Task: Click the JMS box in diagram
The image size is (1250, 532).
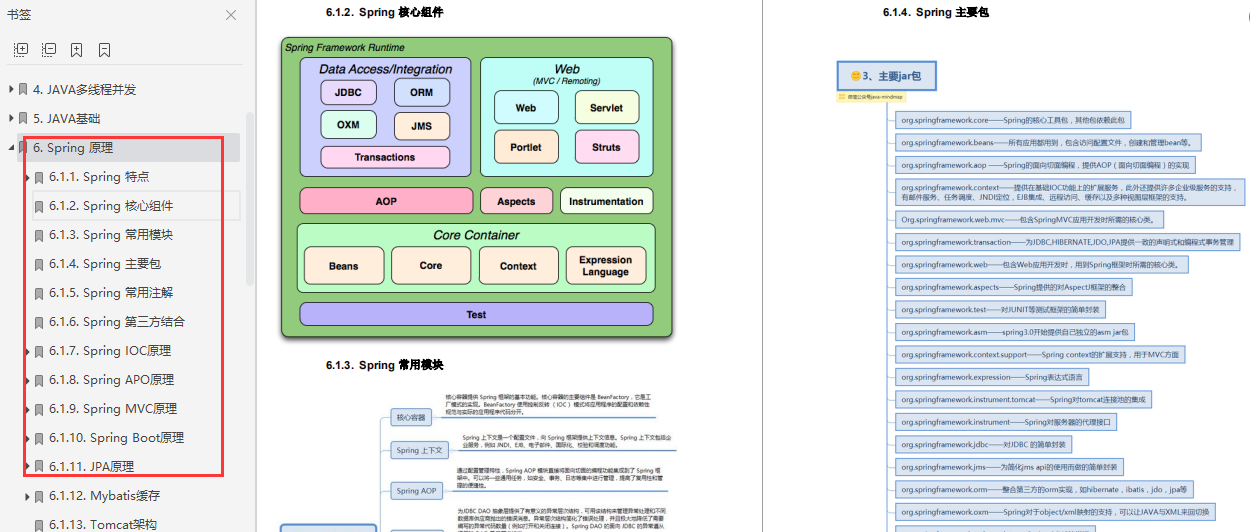Action: [422, 125]
